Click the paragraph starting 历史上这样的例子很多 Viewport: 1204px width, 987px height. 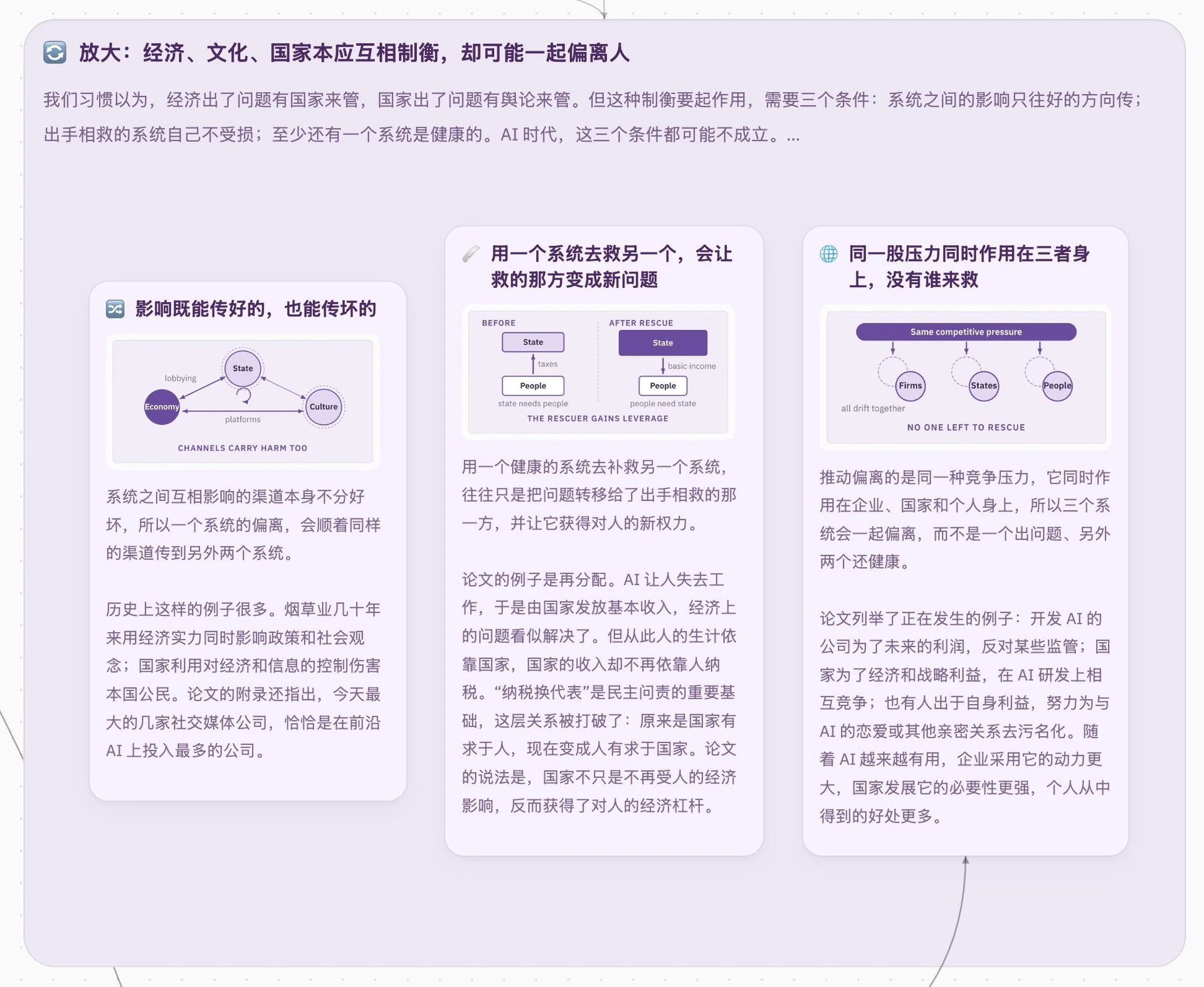coord(243,680)
